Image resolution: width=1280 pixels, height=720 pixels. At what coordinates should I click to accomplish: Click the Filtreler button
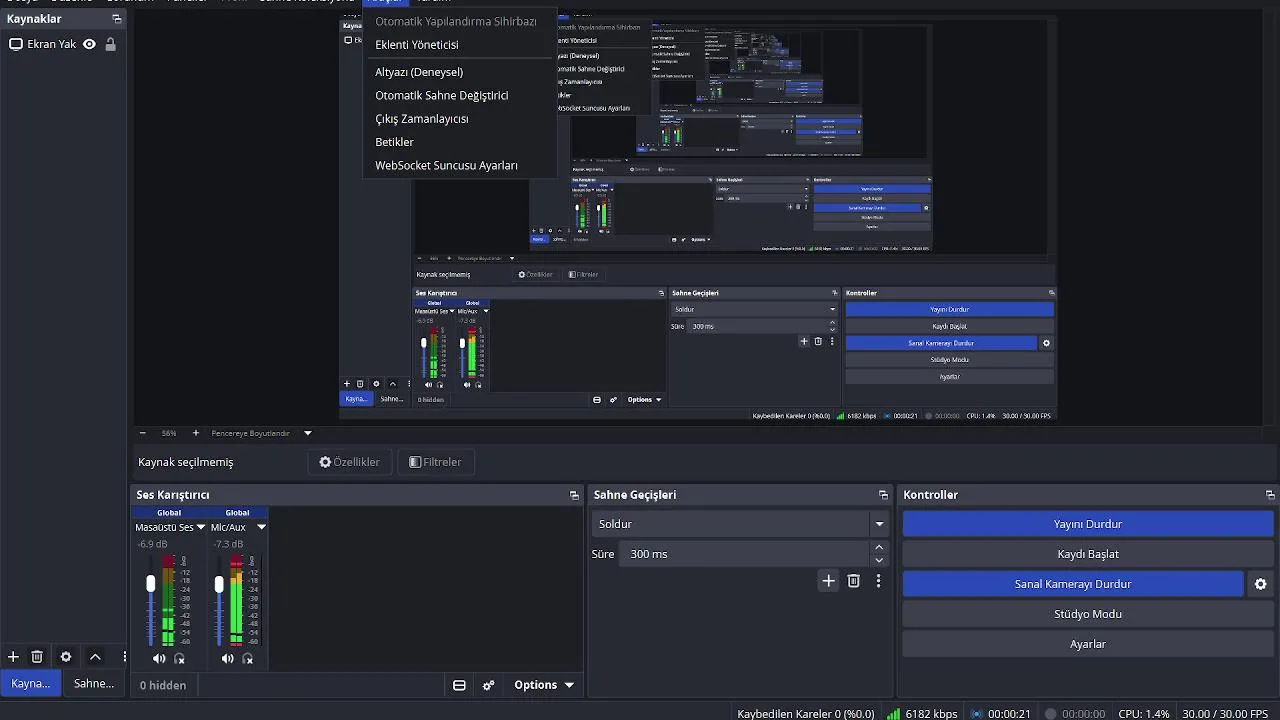(435, 462)
